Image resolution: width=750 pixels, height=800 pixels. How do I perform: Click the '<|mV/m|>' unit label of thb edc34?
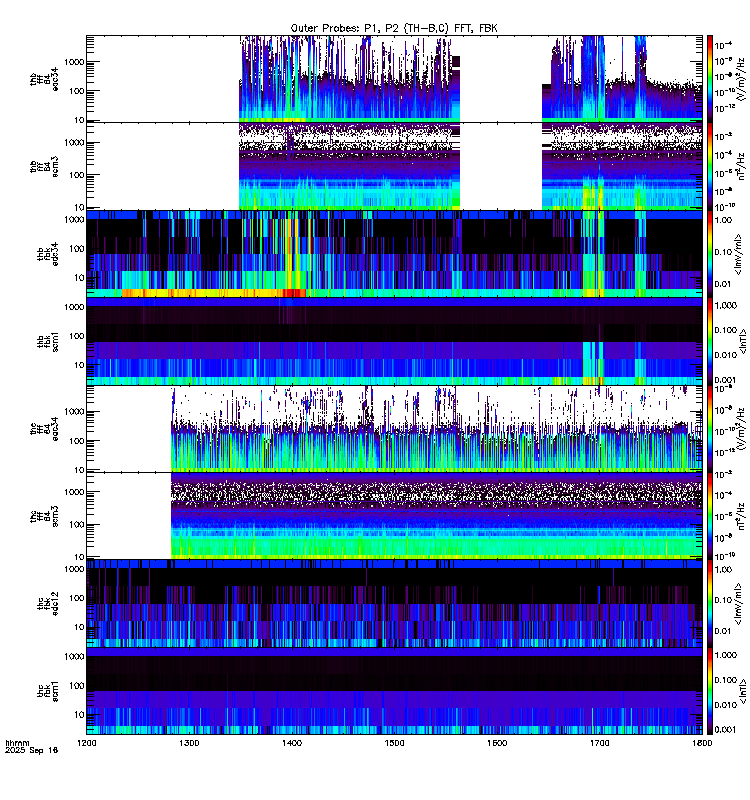738,254
